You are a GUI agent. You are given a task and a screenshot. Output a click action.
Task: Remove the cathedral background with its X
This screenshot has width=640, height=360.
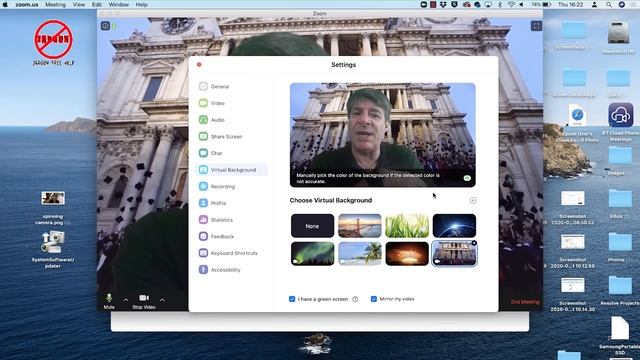(474, 243)
